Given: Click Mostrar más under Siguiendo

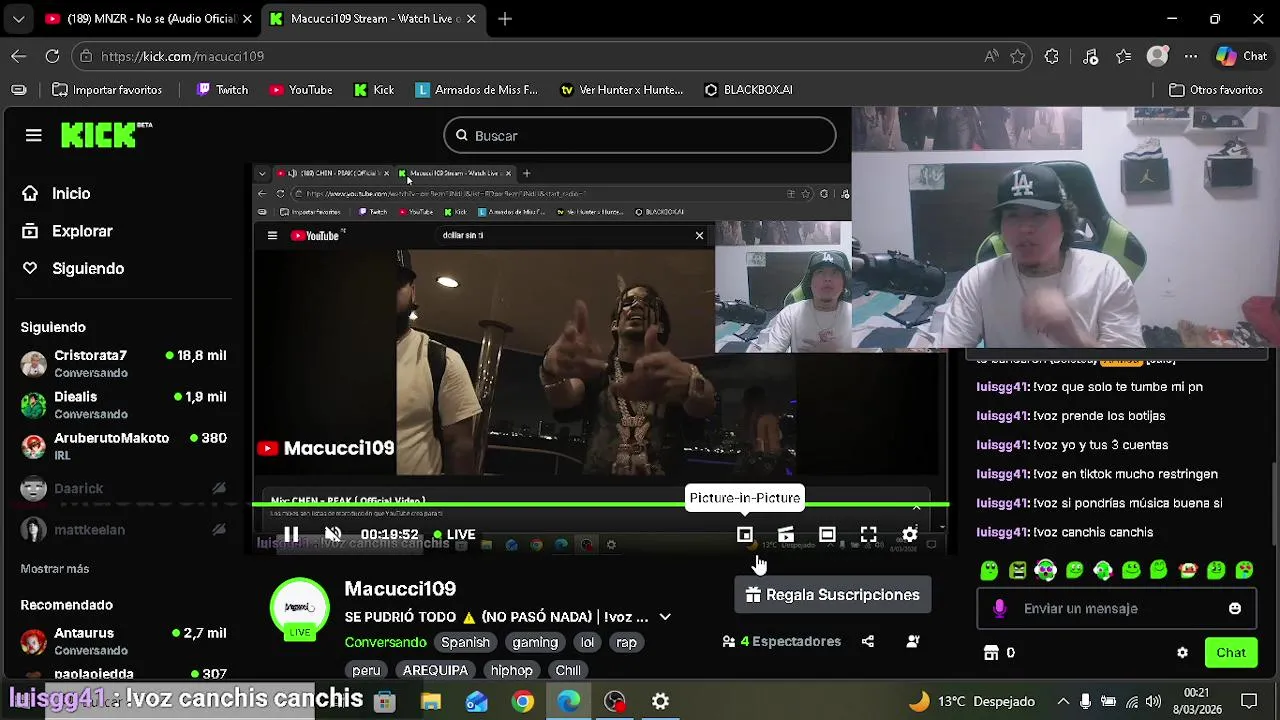Looking at the screenshot, I should [55, 568].
